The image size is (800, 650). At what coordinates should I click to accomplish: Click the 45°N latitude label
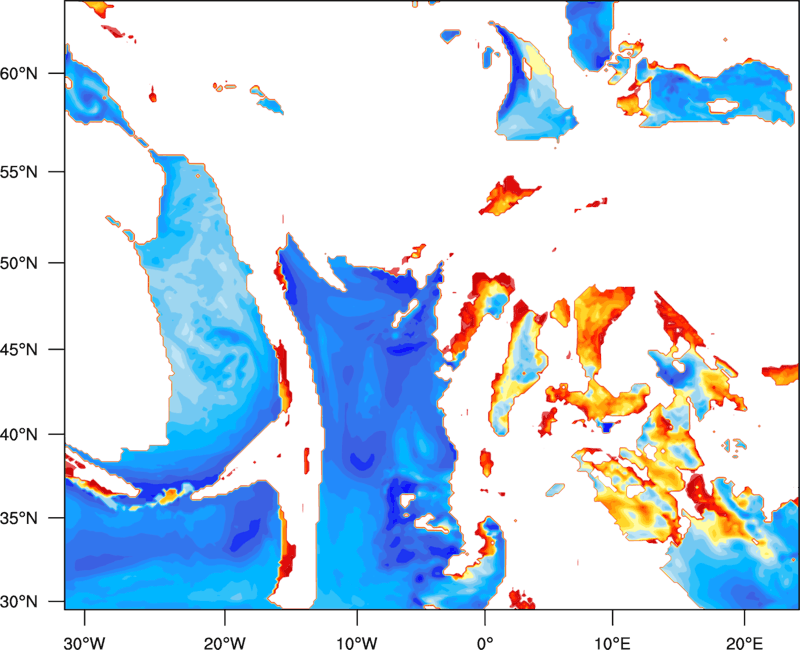tap(19, 350)
